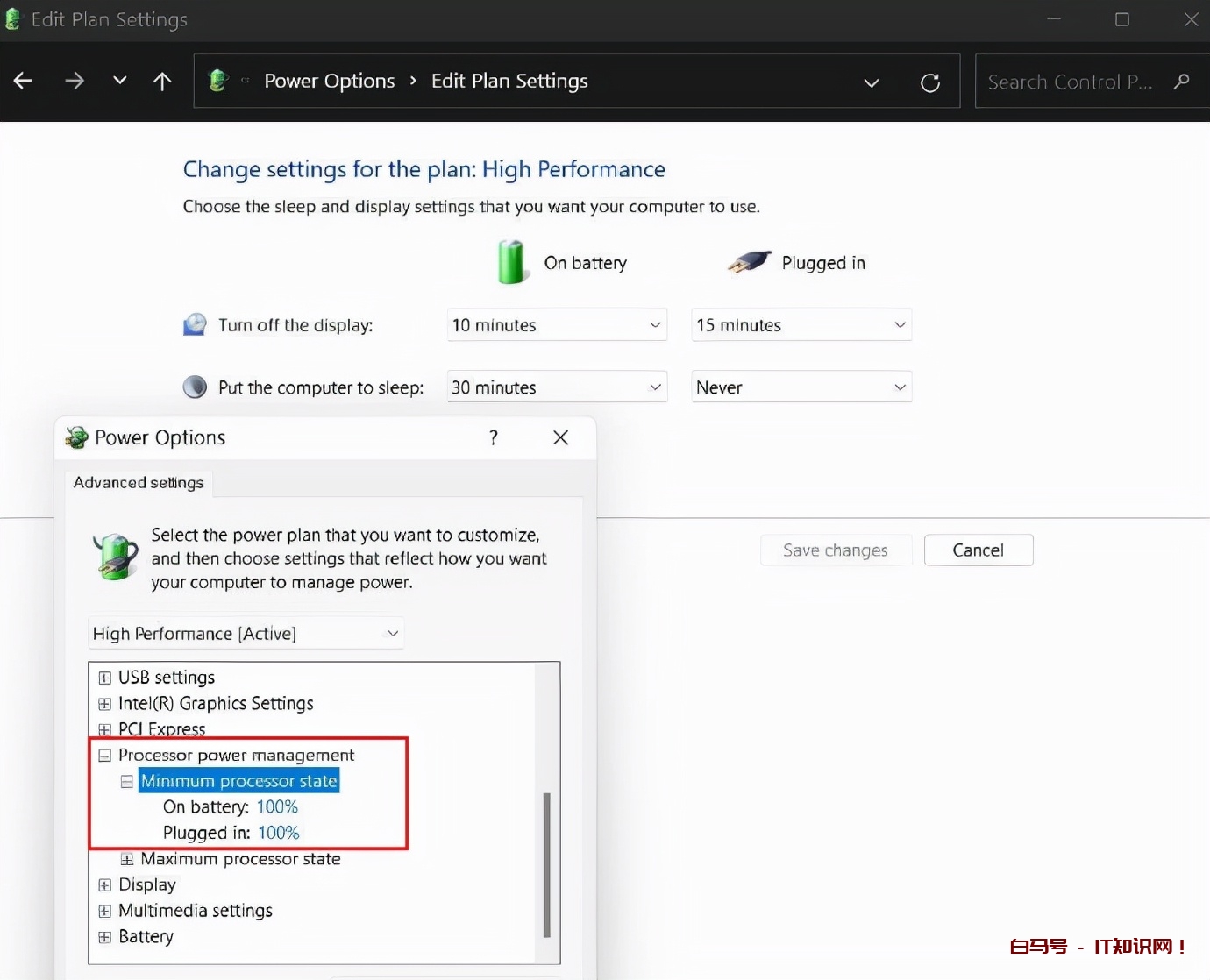Screen dimensions: 1210x980
Task: Click Power Options in the breadcrumb
Action: (330, 82)
